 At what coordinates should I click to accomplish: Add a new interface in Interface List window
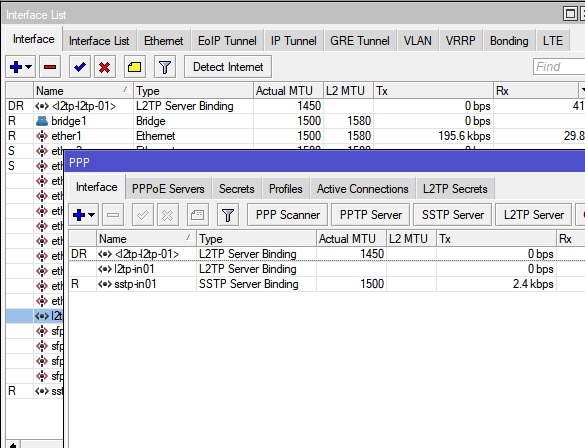[20, 67]
